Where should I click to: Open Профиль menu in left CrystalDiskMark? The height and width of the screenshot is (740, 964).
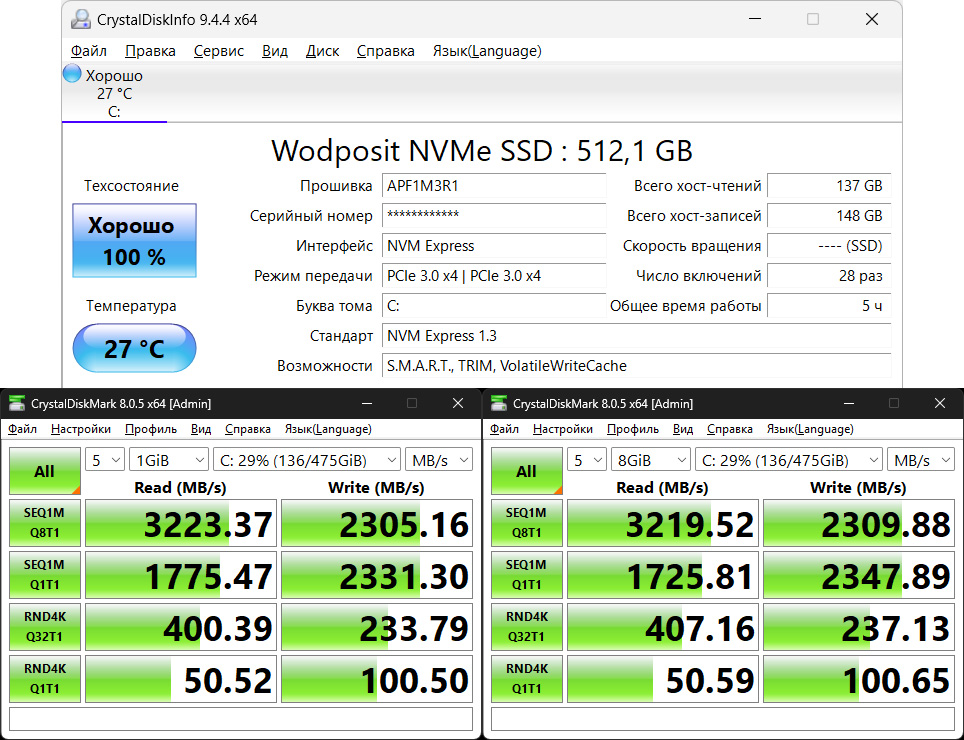pos(150,429)
